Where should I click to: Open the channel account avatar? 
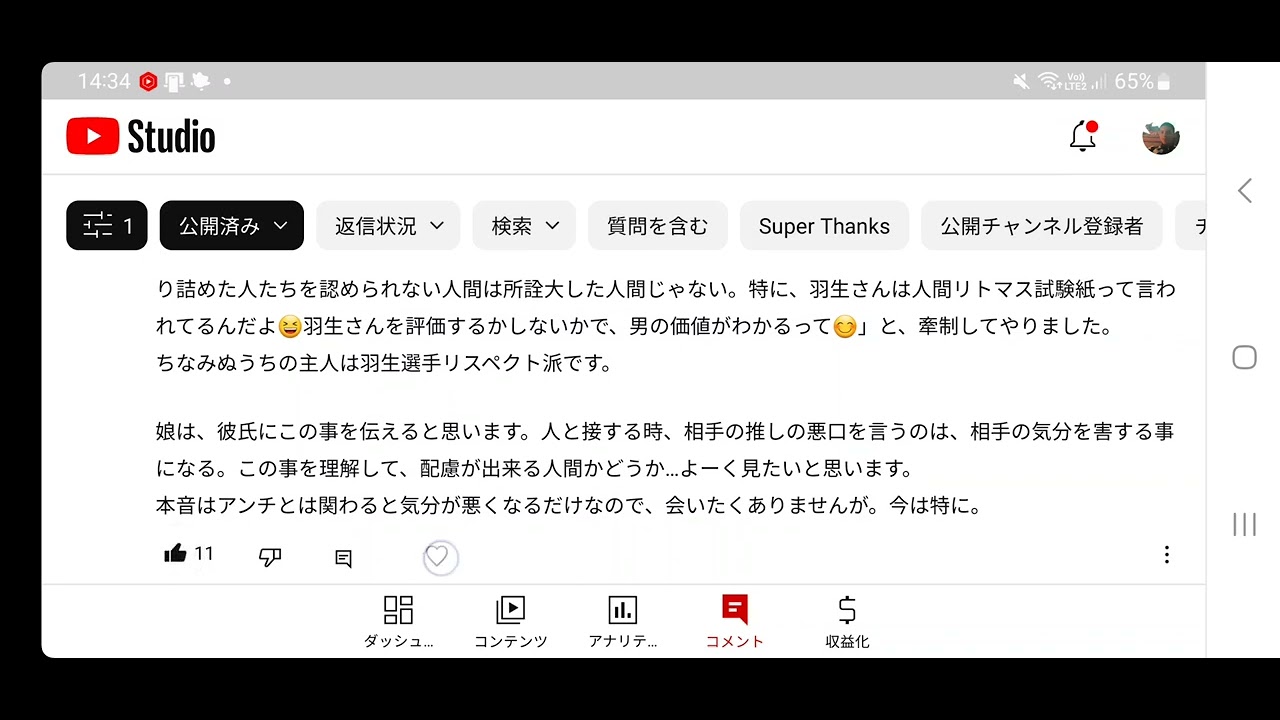pos(1161,137)
